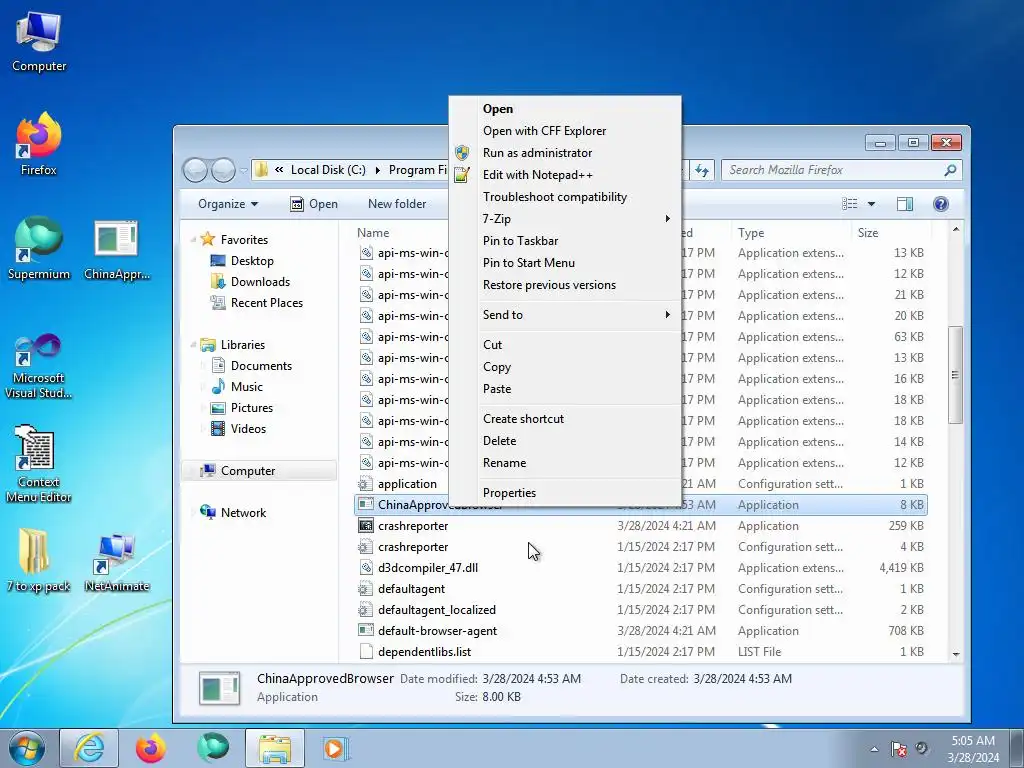Open Internet Explorer from the taskbar
The width and height of the screenshot is (1024, 768).
(x=89, y=748)
